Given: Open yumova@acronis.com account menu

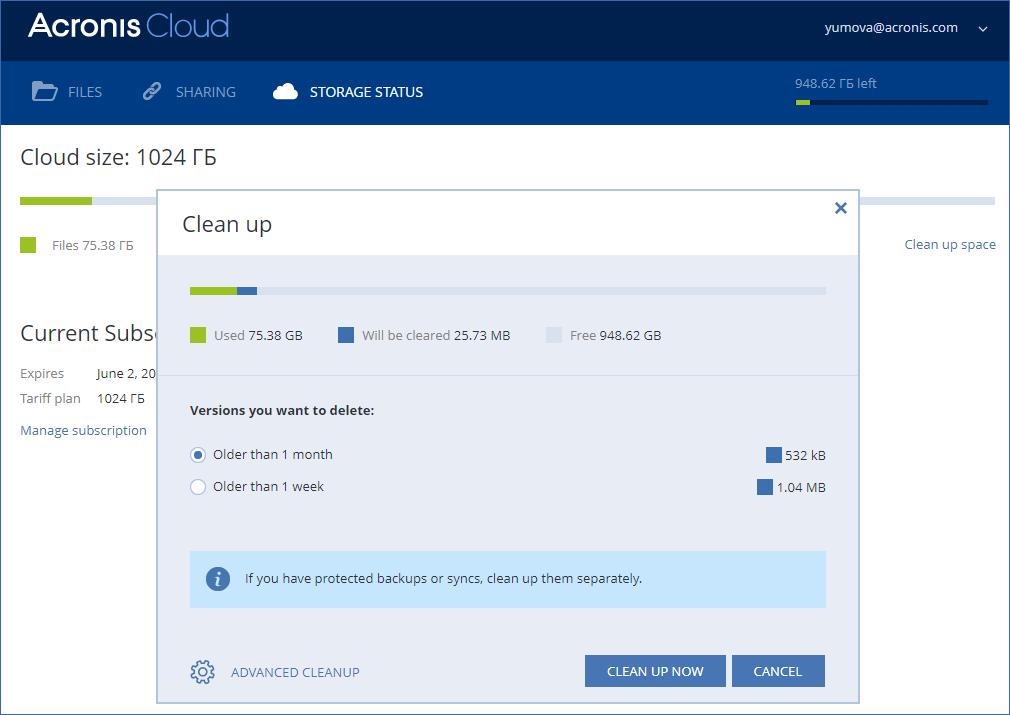Looking at the screenshot, I should pos(891,28).
